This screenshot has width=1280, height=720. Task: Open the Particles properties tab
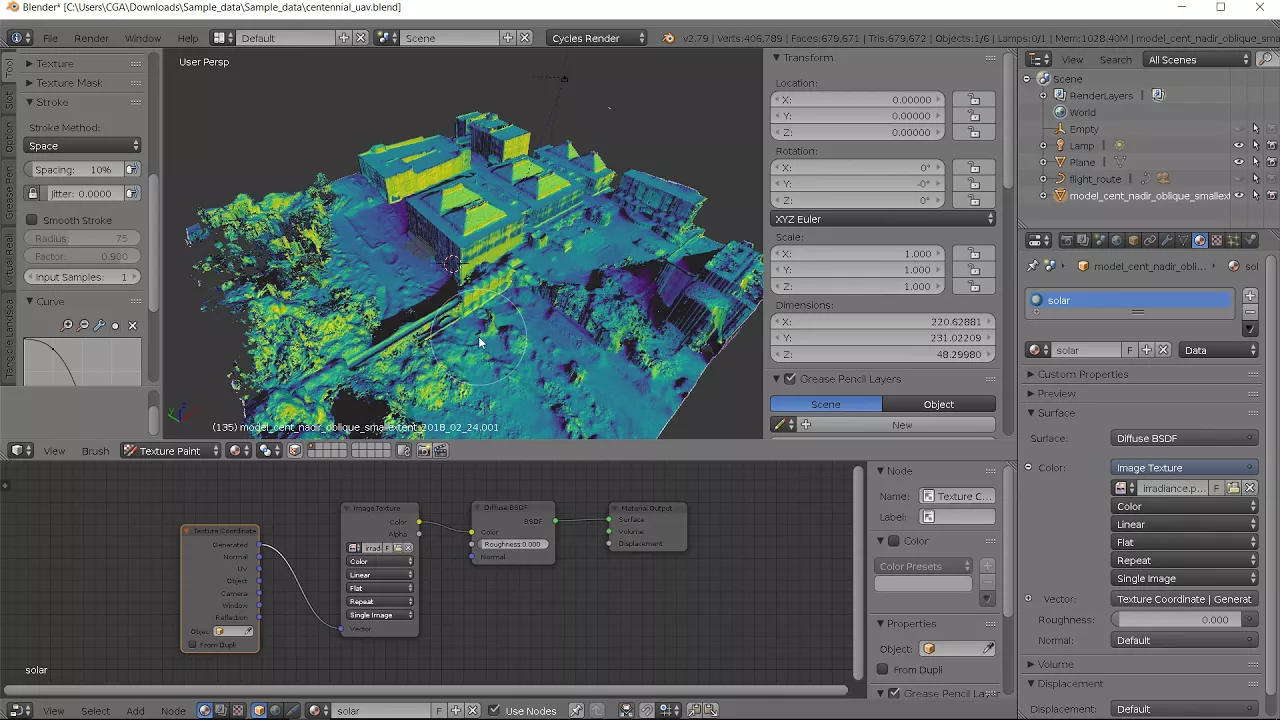1233,240
